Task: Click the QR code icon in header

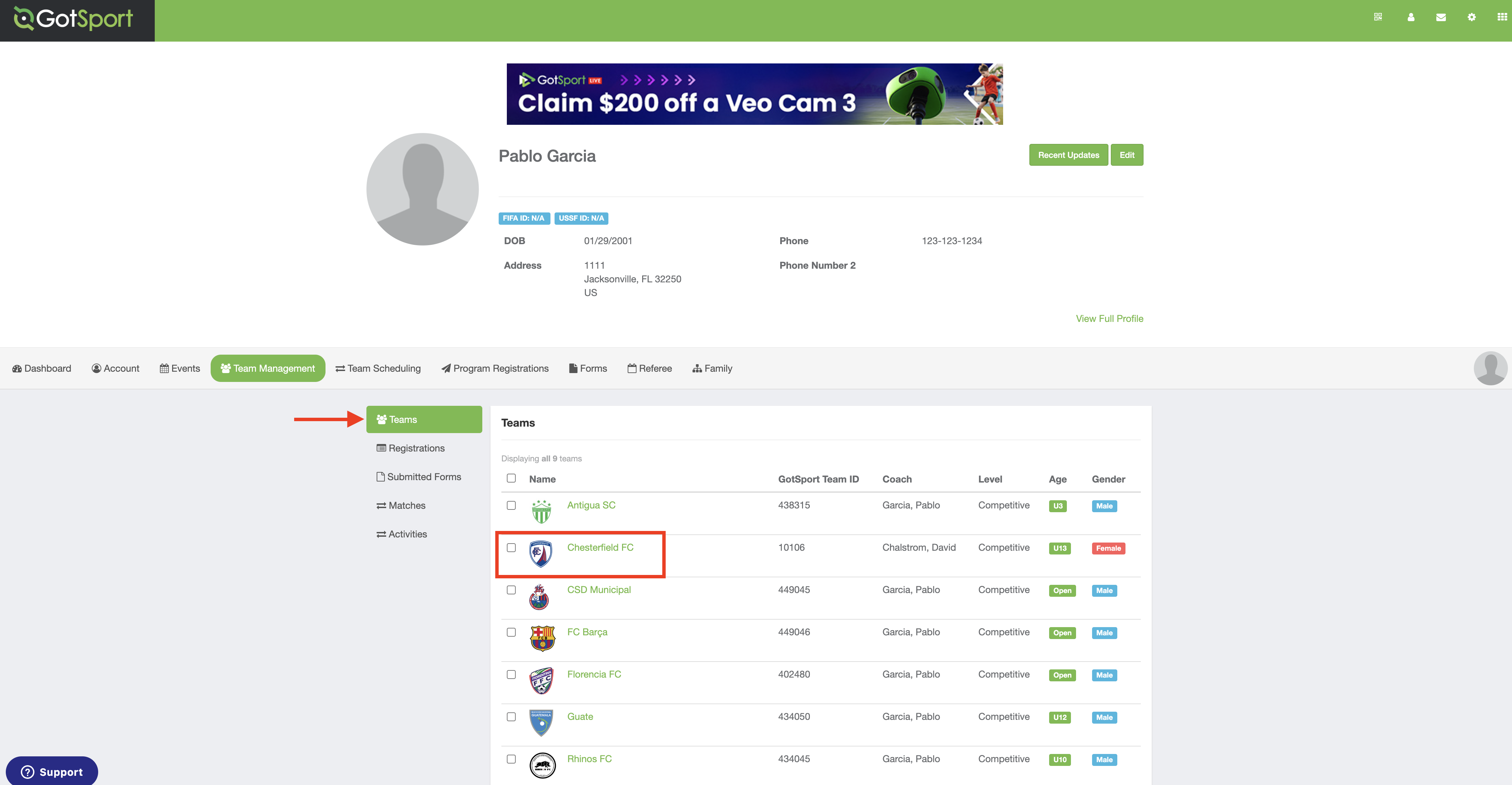Action: [1378, 17]
